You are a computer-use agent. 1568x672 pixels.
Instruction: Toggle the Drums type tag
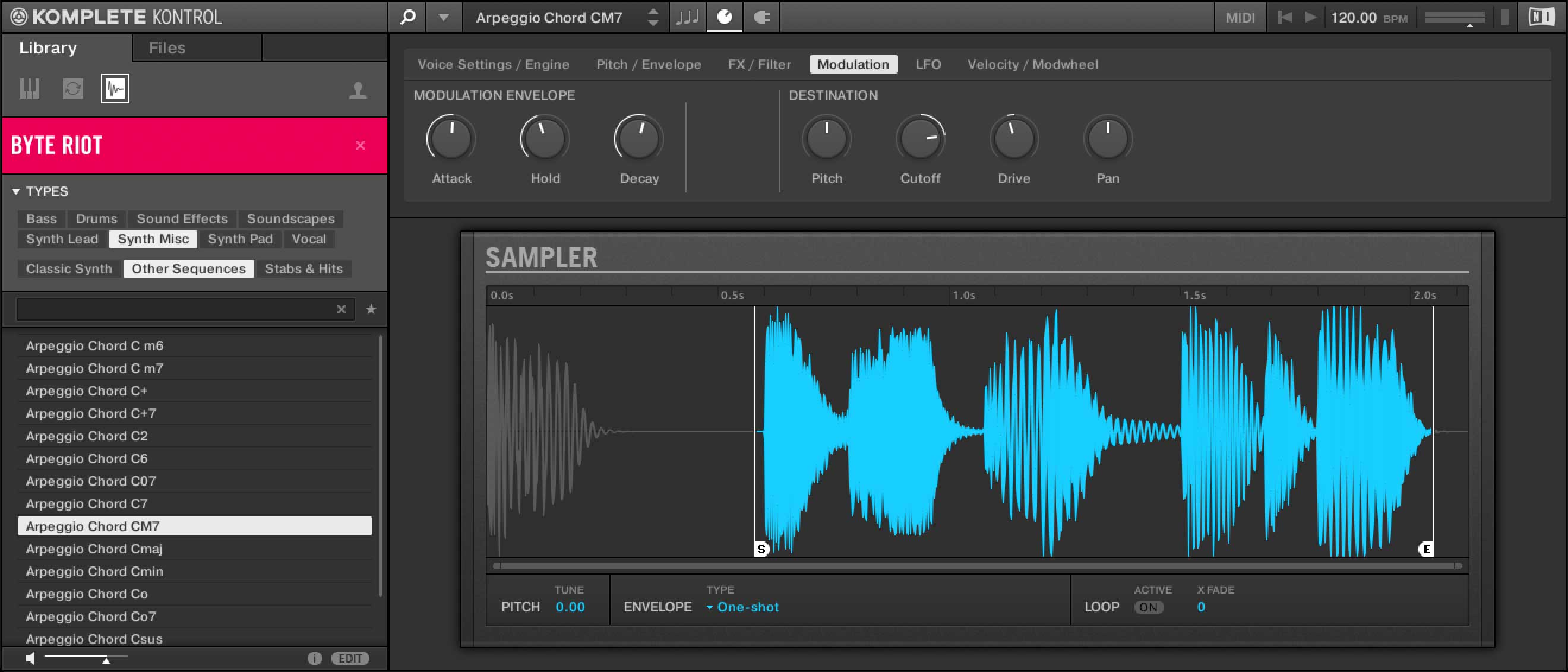click(x=97, y=218)
